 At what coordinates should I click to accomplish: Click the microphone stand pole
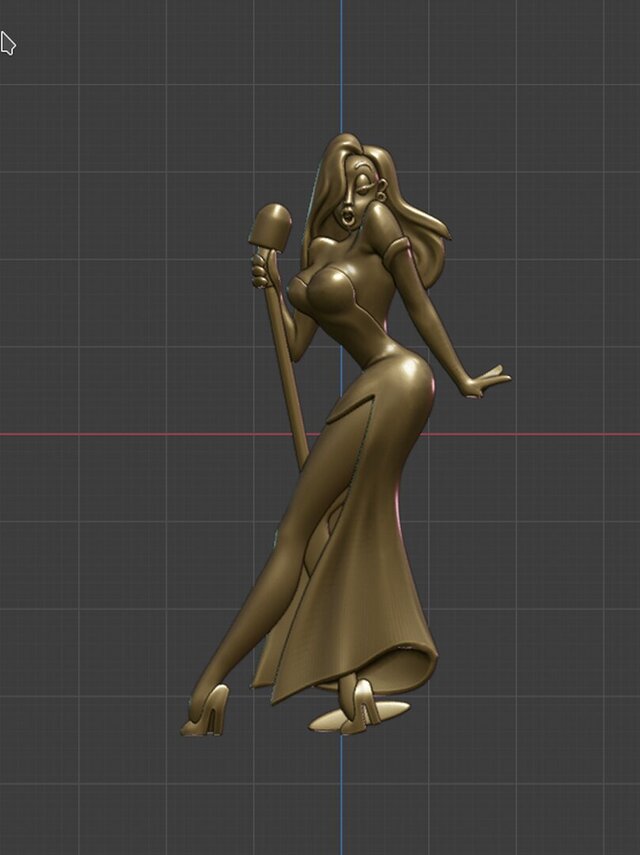(x=290, y=380)
